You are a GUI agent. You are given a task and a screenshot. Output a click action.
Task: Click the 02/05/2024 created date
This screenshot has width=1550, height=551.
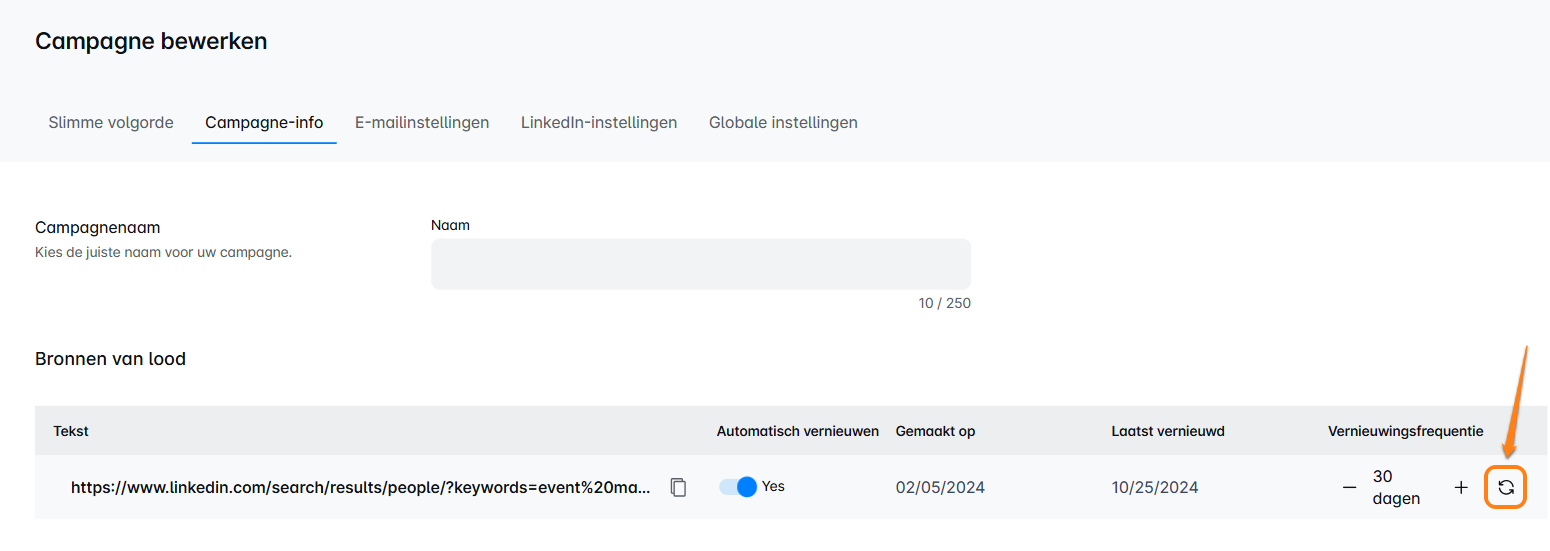[x=940, y=488]
